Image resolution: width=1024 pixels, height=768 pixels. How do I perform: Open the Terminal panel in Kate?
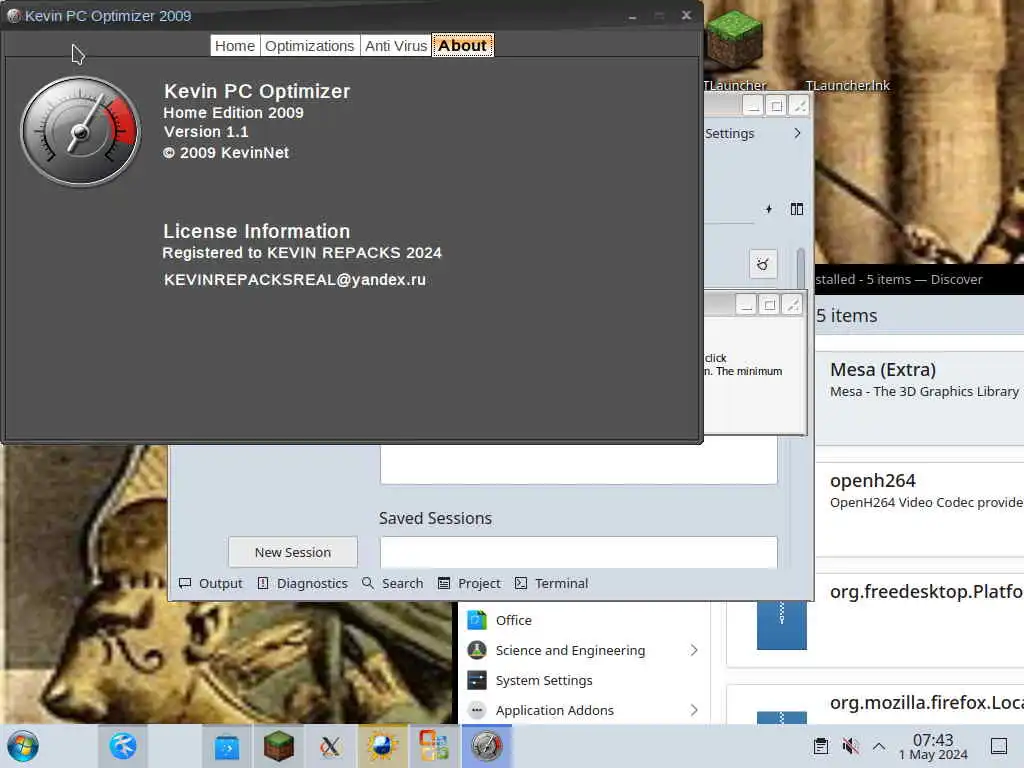click(551, 583)
